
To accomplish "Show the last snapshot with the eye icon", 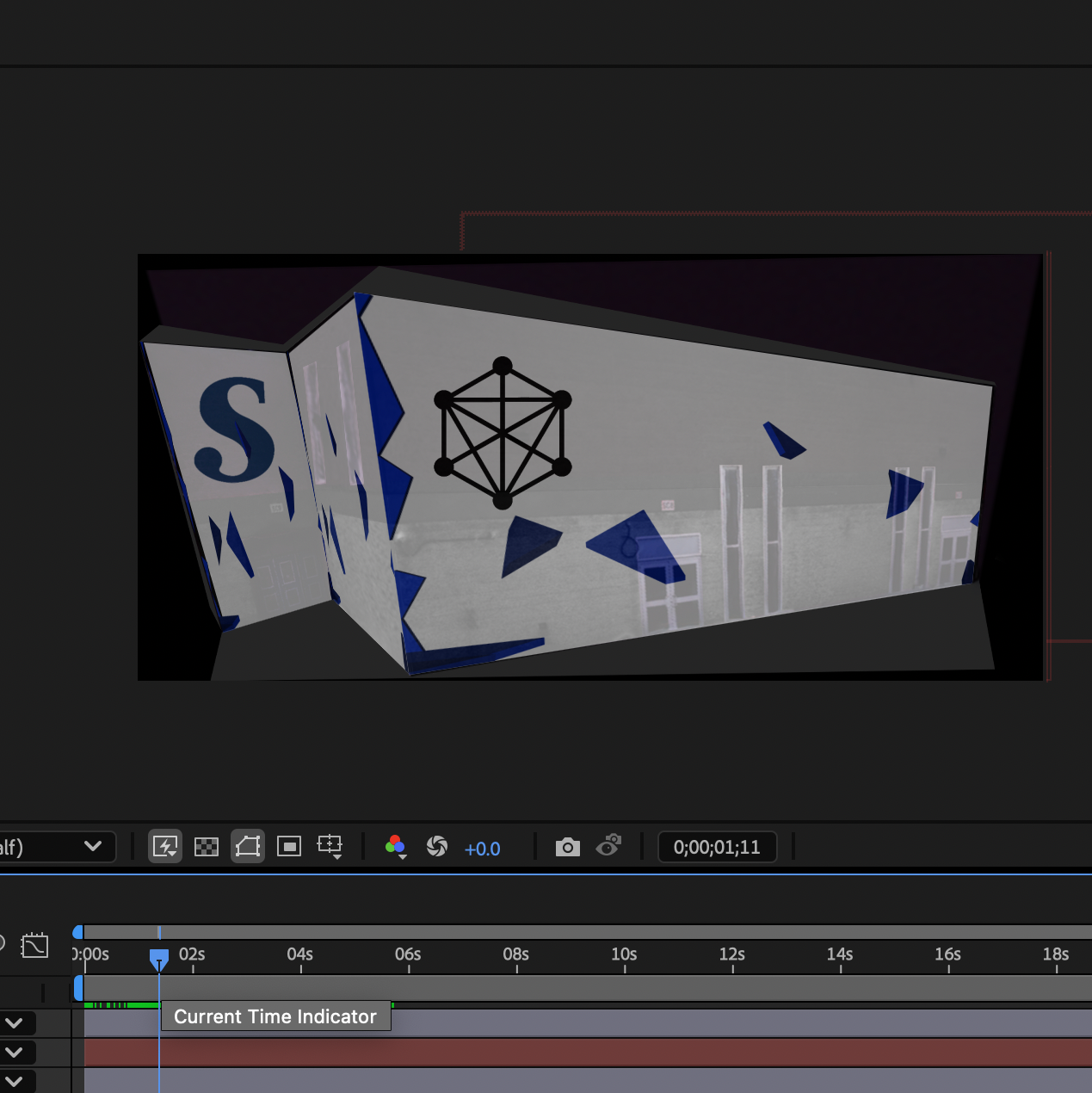I will [609, 846].
